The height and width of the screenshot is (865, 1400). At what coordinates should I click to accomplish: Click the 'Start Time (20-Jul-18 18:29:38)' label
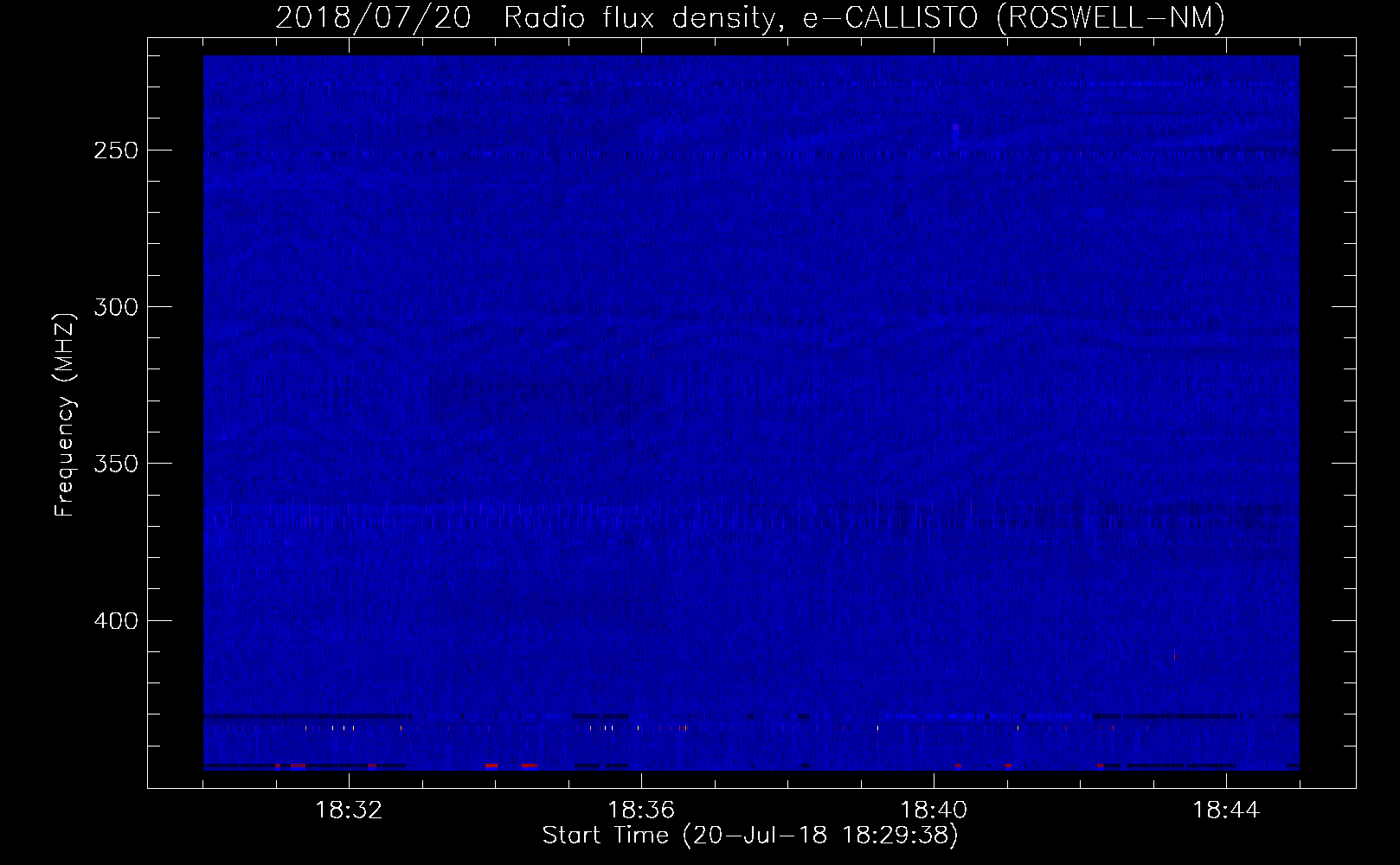click(x=750, y=836)
